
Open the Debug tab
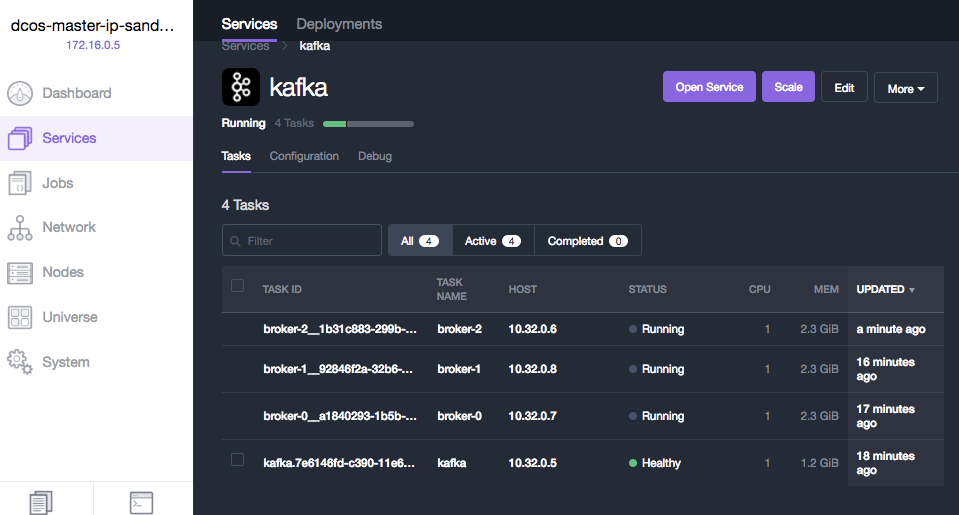[x=375, y=156]
